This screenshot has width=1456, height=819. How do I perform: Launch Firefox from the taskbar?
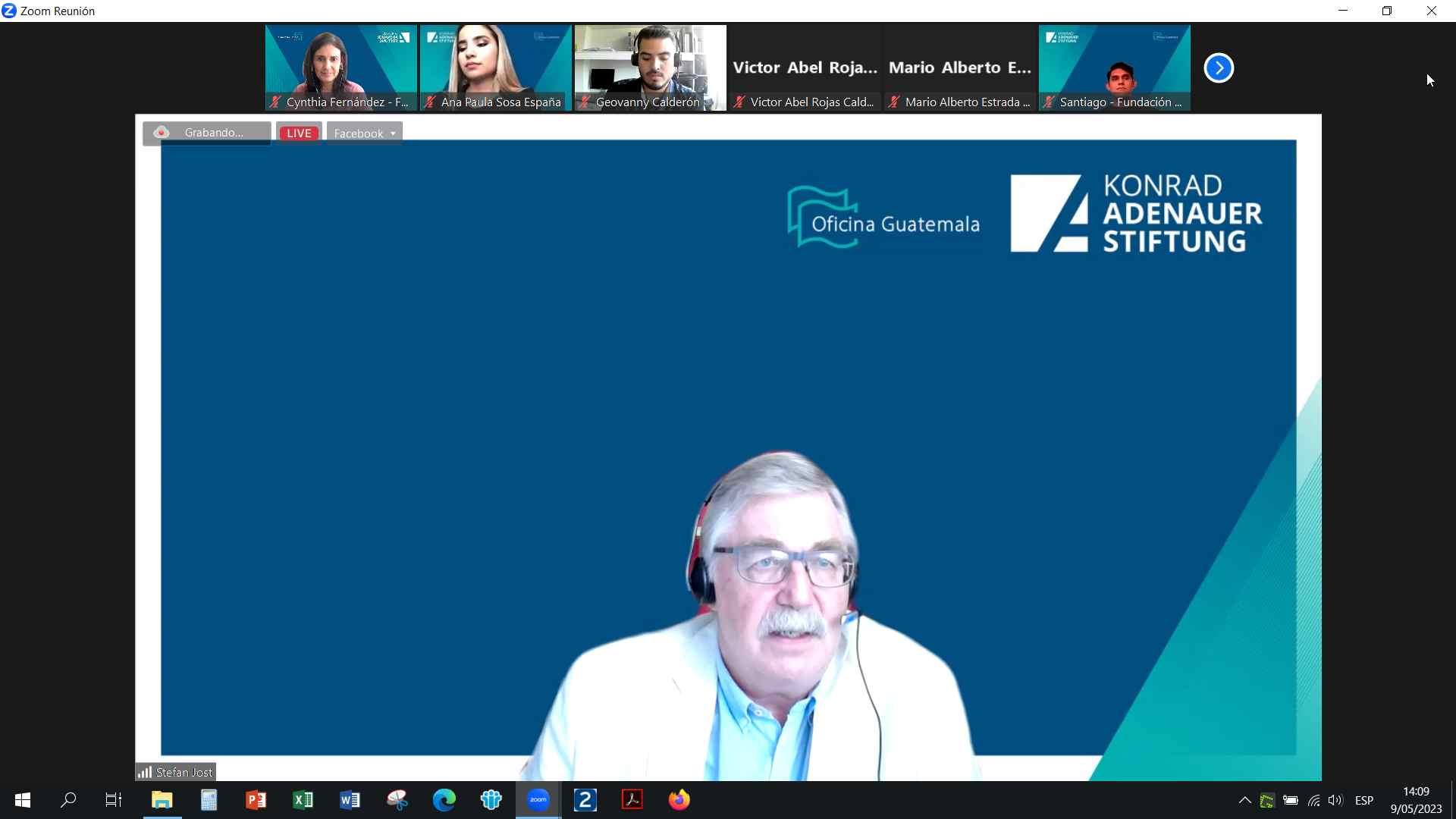[x=679, y=800]
